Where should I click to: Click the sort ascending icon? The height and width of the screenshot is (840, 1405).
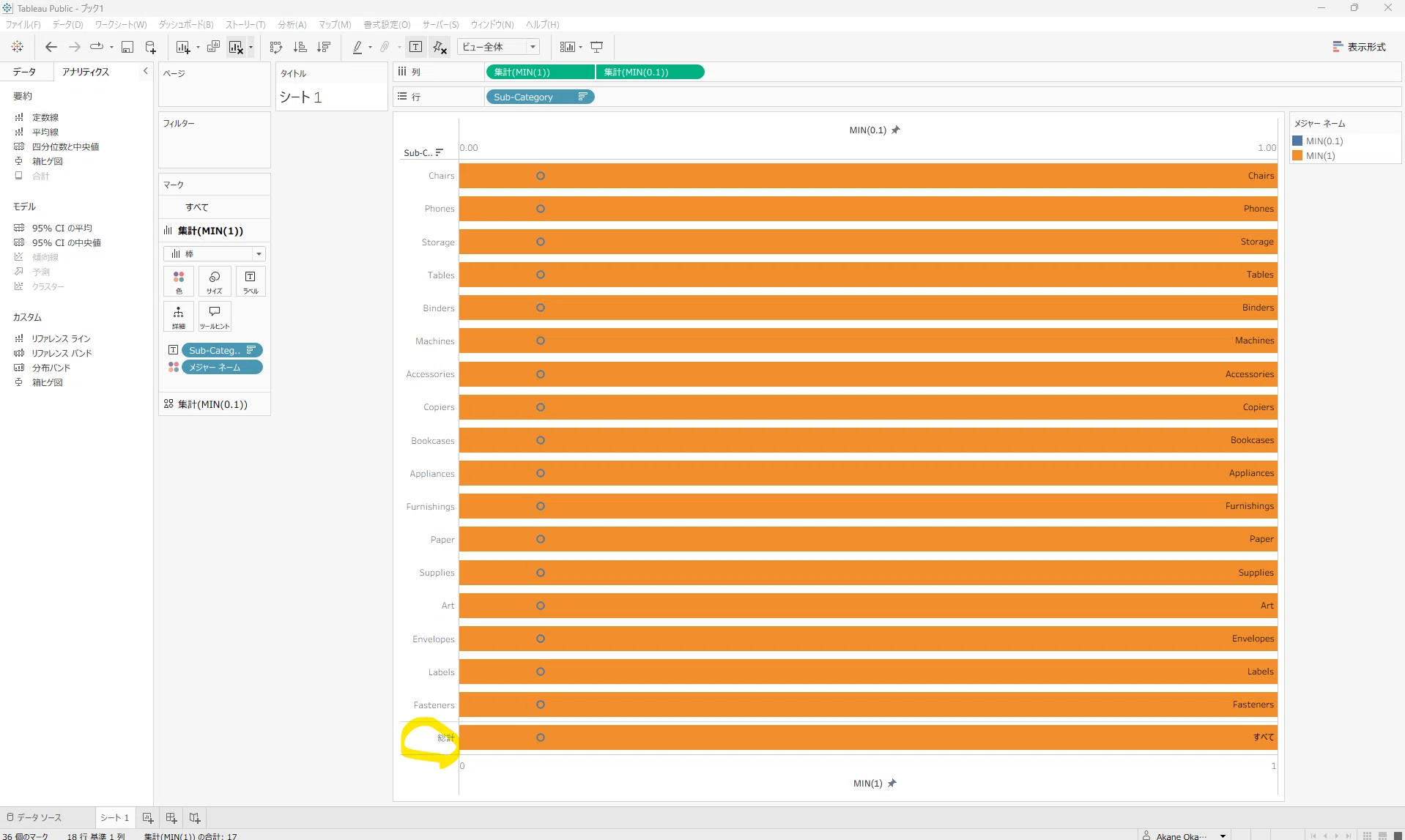point(300,47)
